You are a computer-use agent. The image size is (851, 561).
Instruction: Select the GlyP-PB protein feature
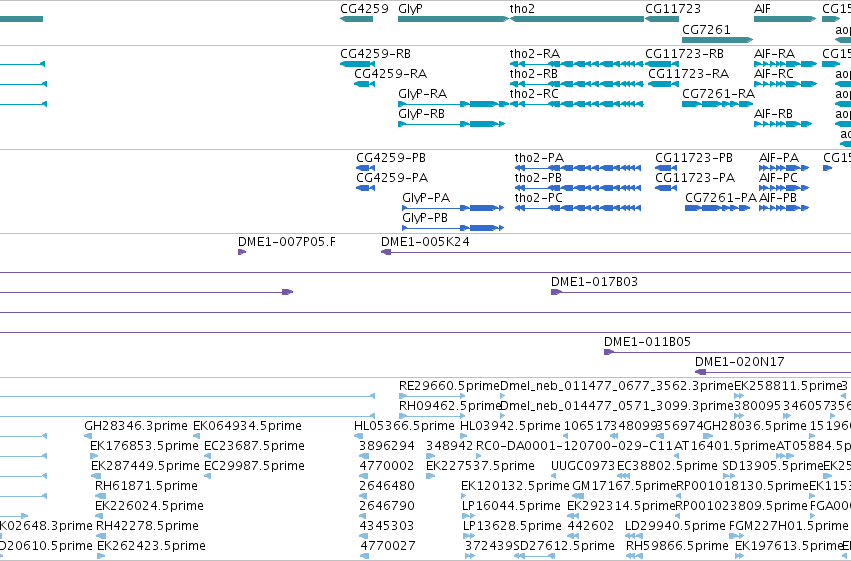click(453, 228)
